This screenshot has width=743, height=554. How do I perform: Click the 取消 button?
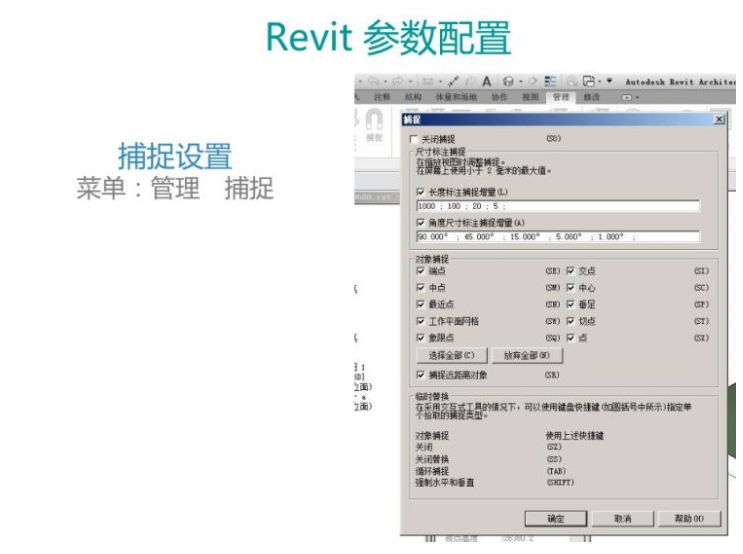tap(623, 518)
